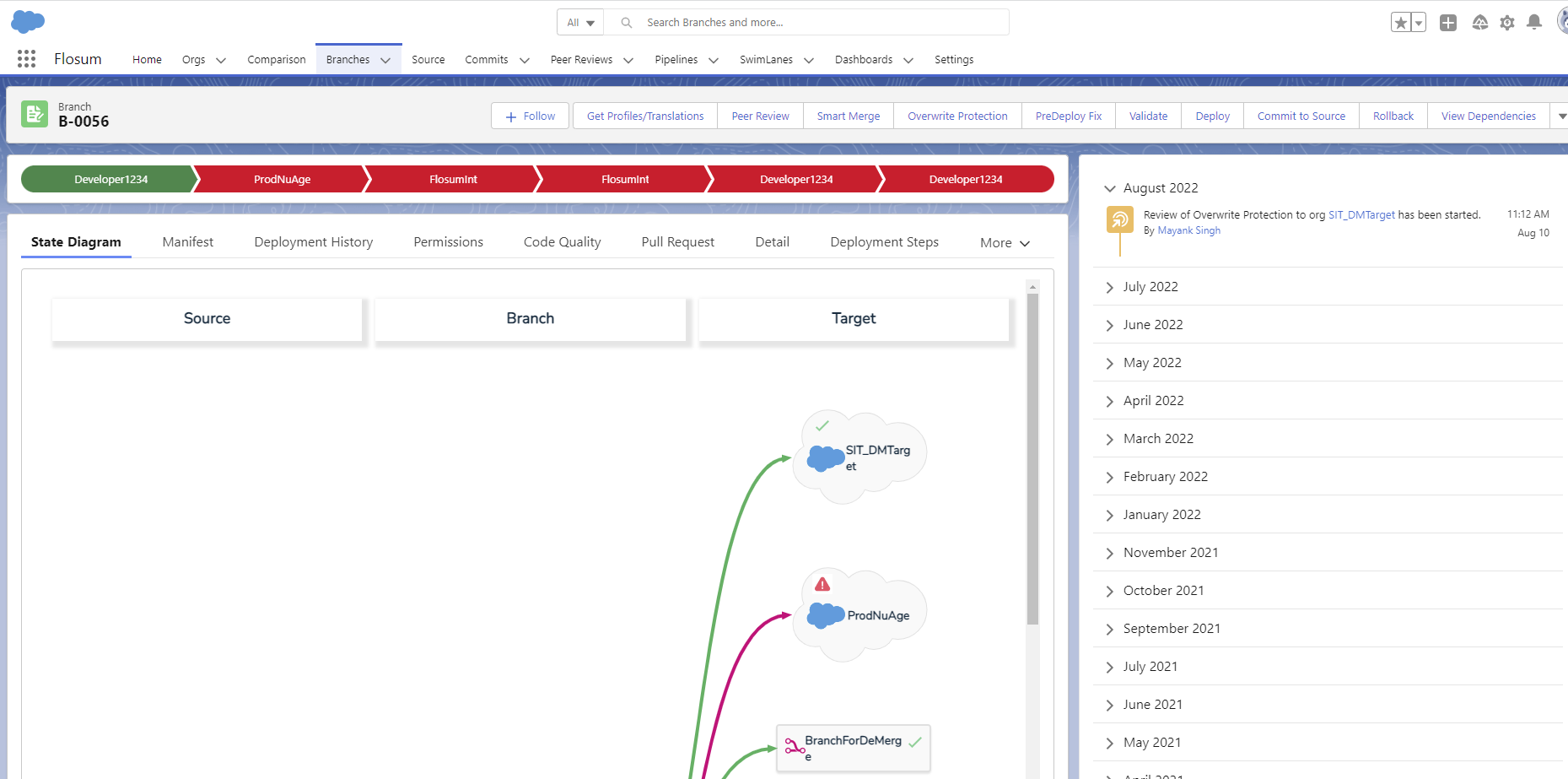Screen dimensions: 1568x779
Task: Click the Favorites star icon
Action: pyautogui.click(x=1401, y=23)
